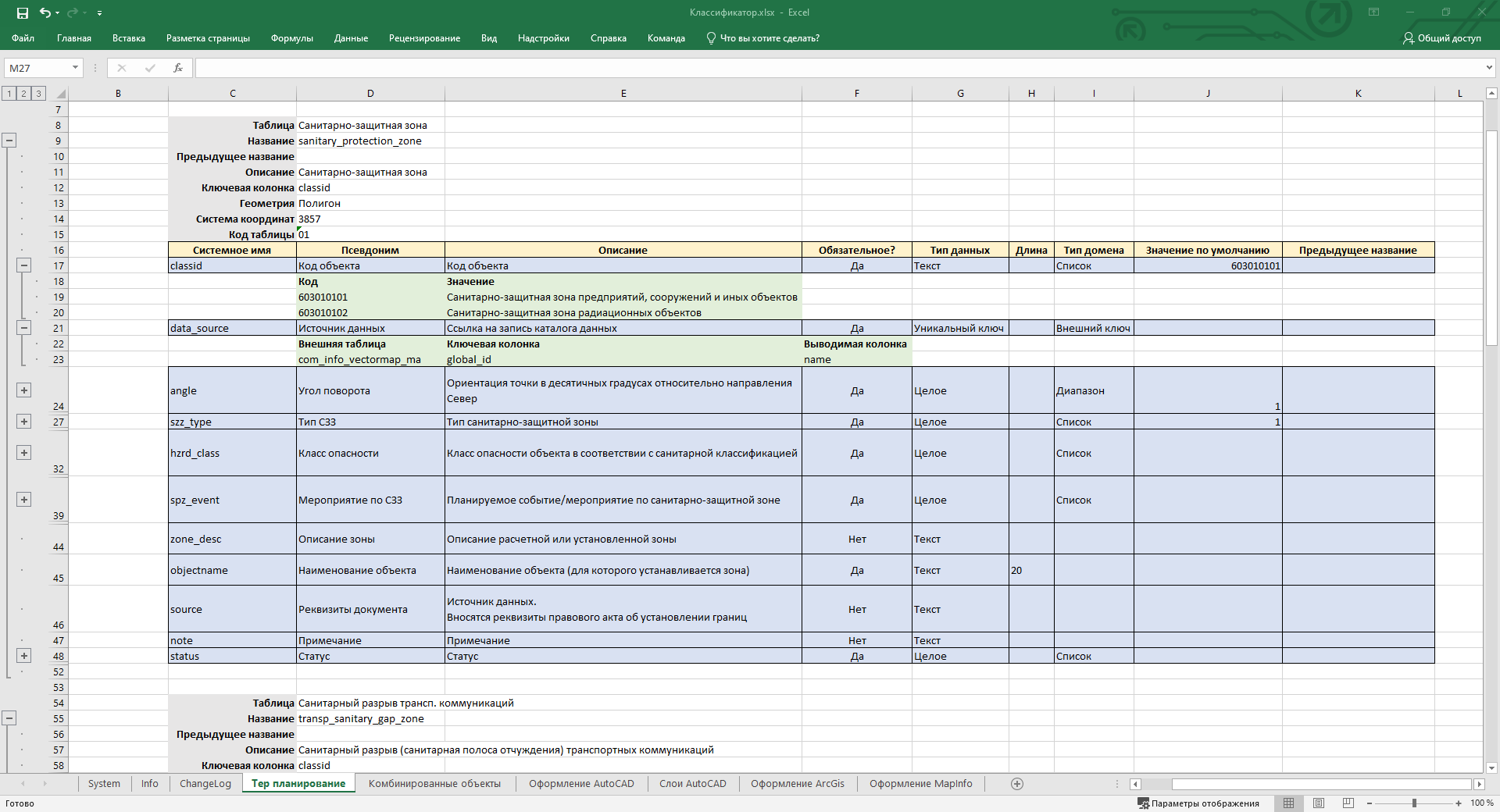
Task: Show outline level 2
Action: 24,94
